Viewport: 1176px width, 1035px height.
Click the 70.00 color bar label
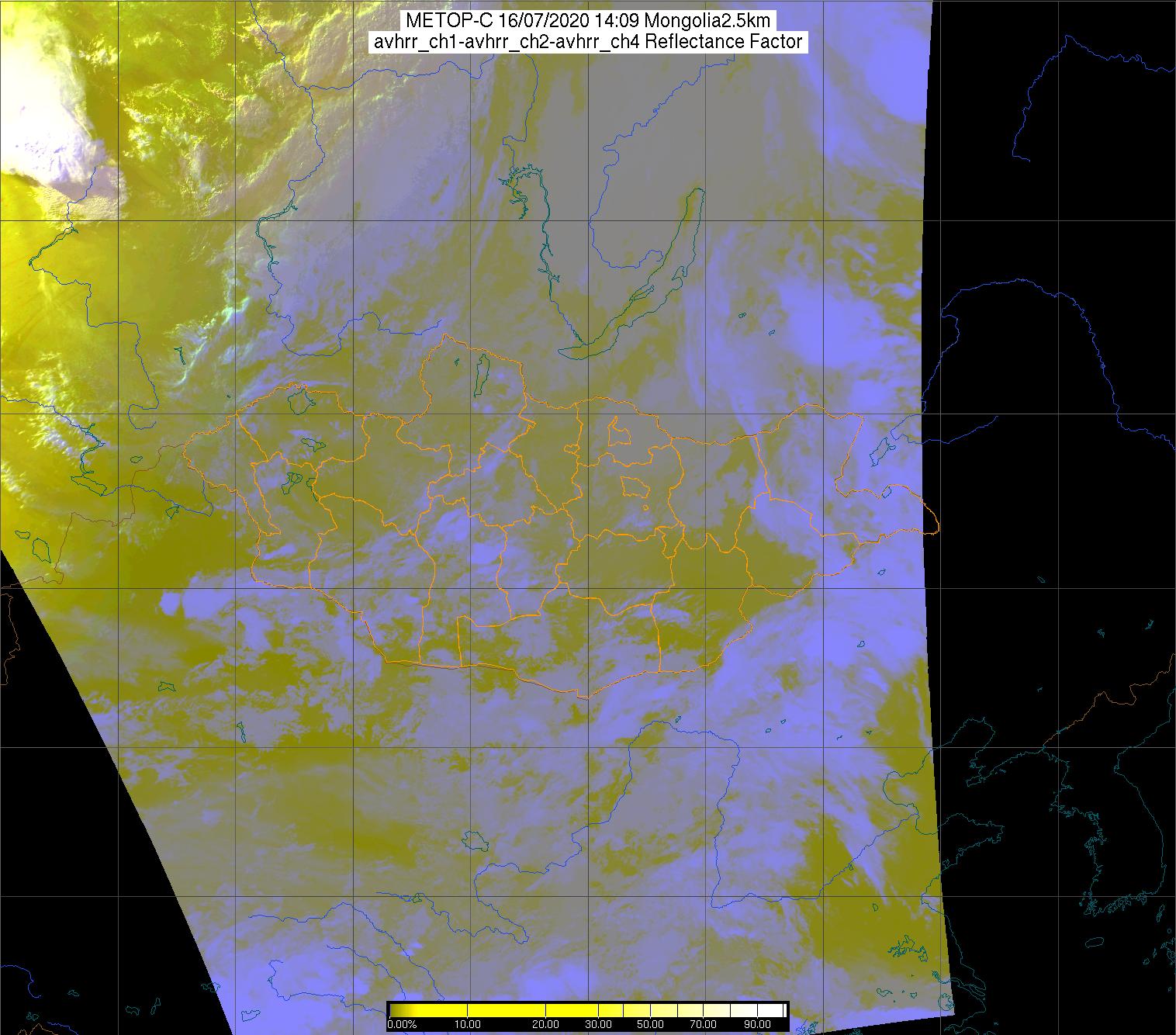click(703, 1024)
